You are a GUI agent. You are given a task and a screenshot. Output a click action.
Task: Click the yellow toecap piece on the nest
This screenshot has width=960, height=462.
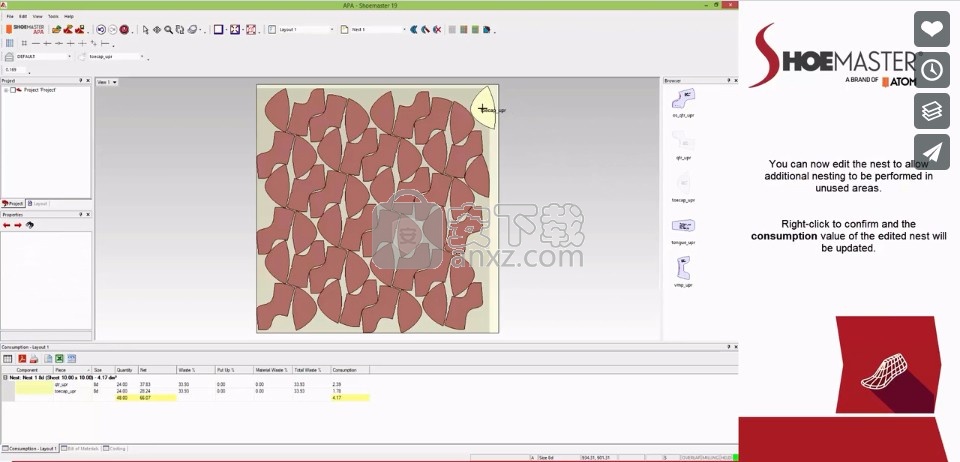click(x=482, y=108)
